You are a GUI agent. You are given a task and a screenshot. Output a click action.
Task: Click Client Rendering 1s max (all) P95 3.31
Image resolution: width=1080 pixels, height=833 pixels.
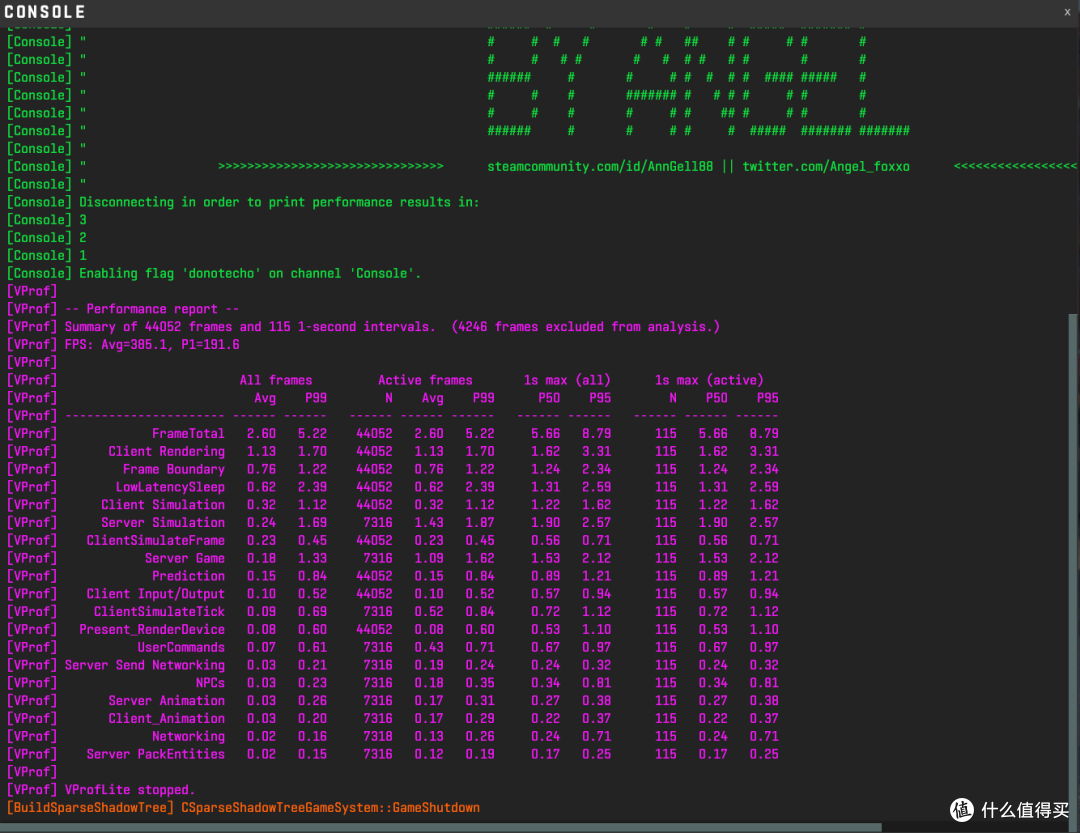pos(596,452)
